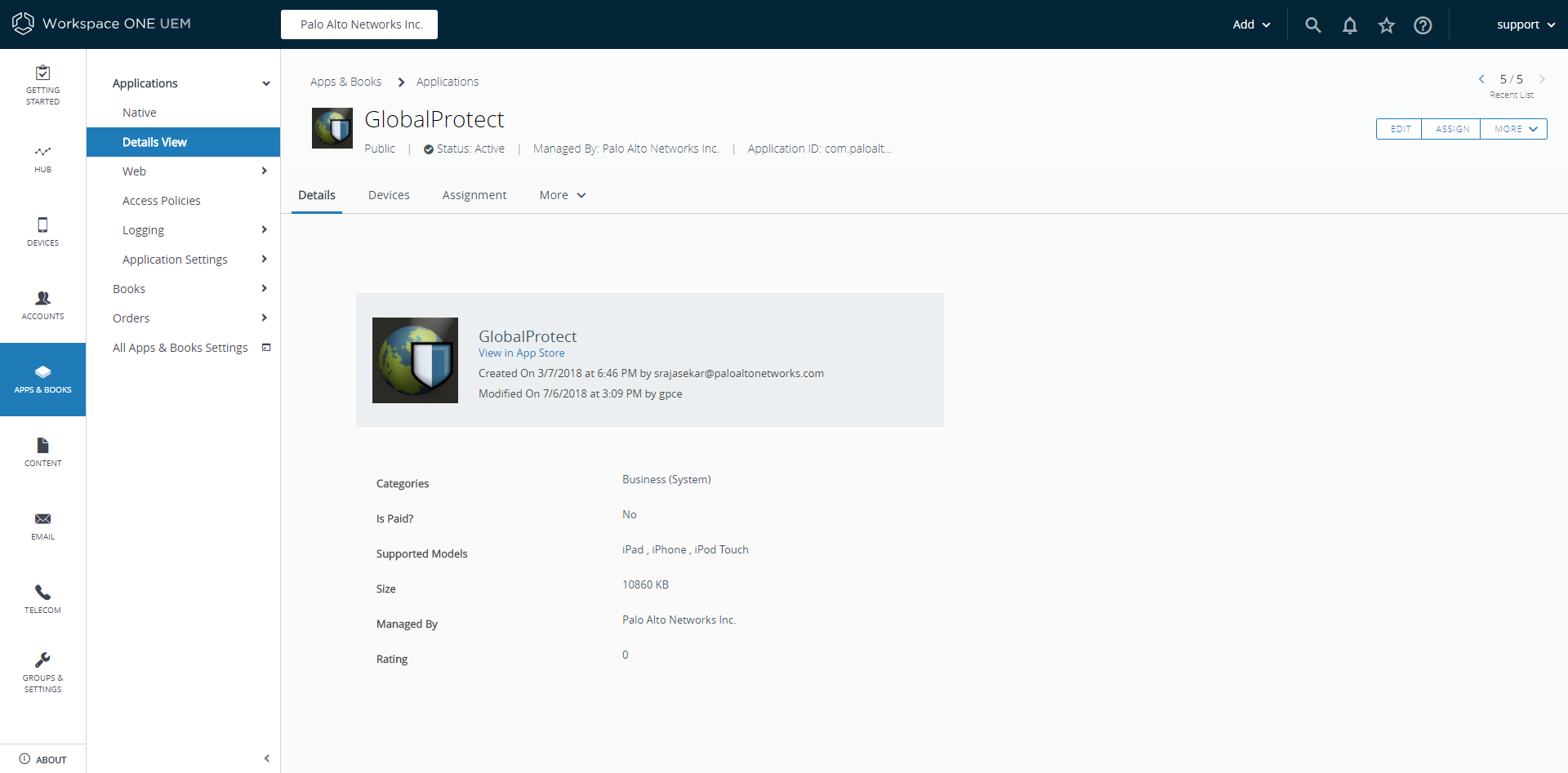Click the help question mark icon

click(1423, 25)
